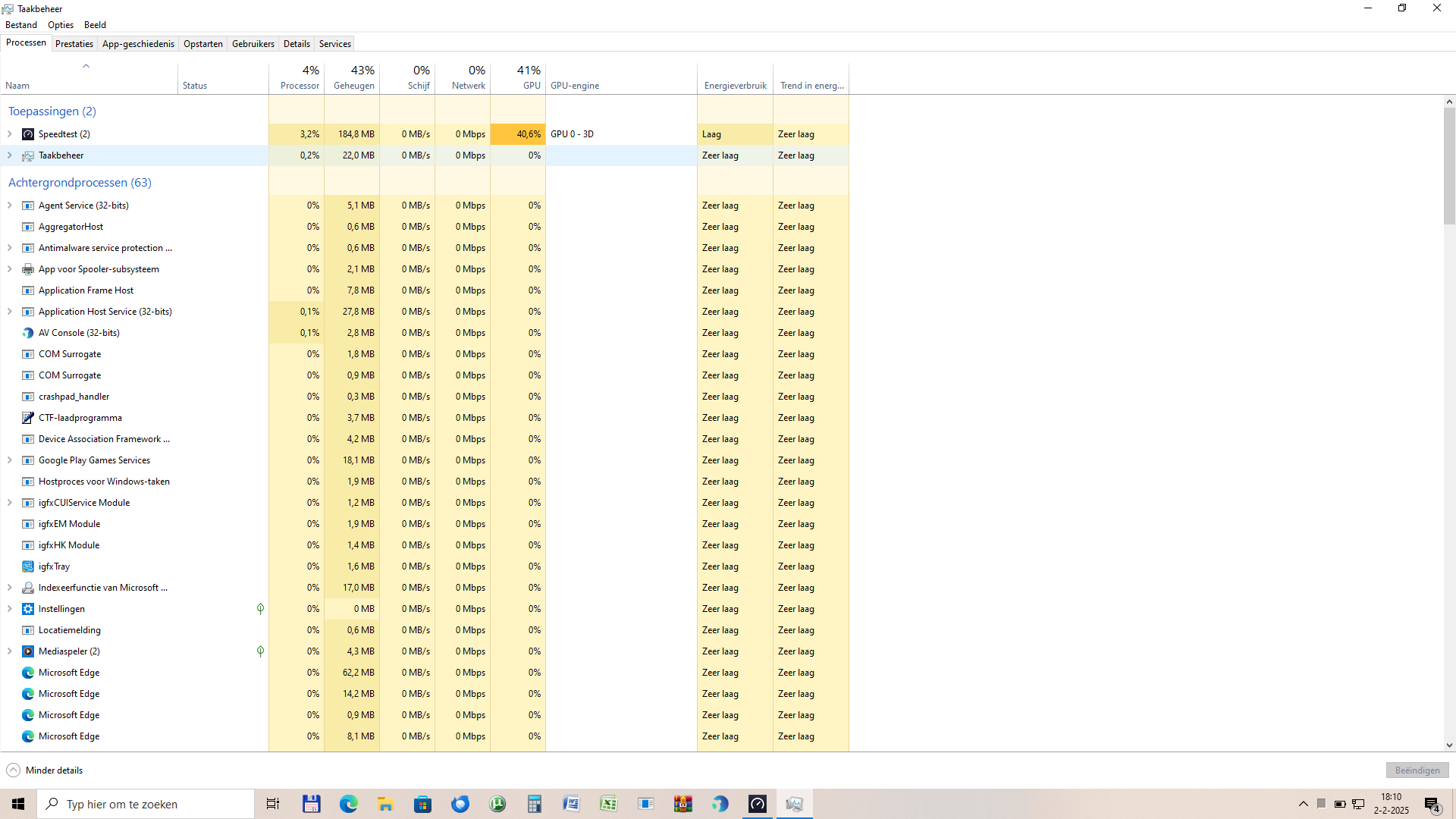Click the Beëindigen button

(x=1417, y=770)
